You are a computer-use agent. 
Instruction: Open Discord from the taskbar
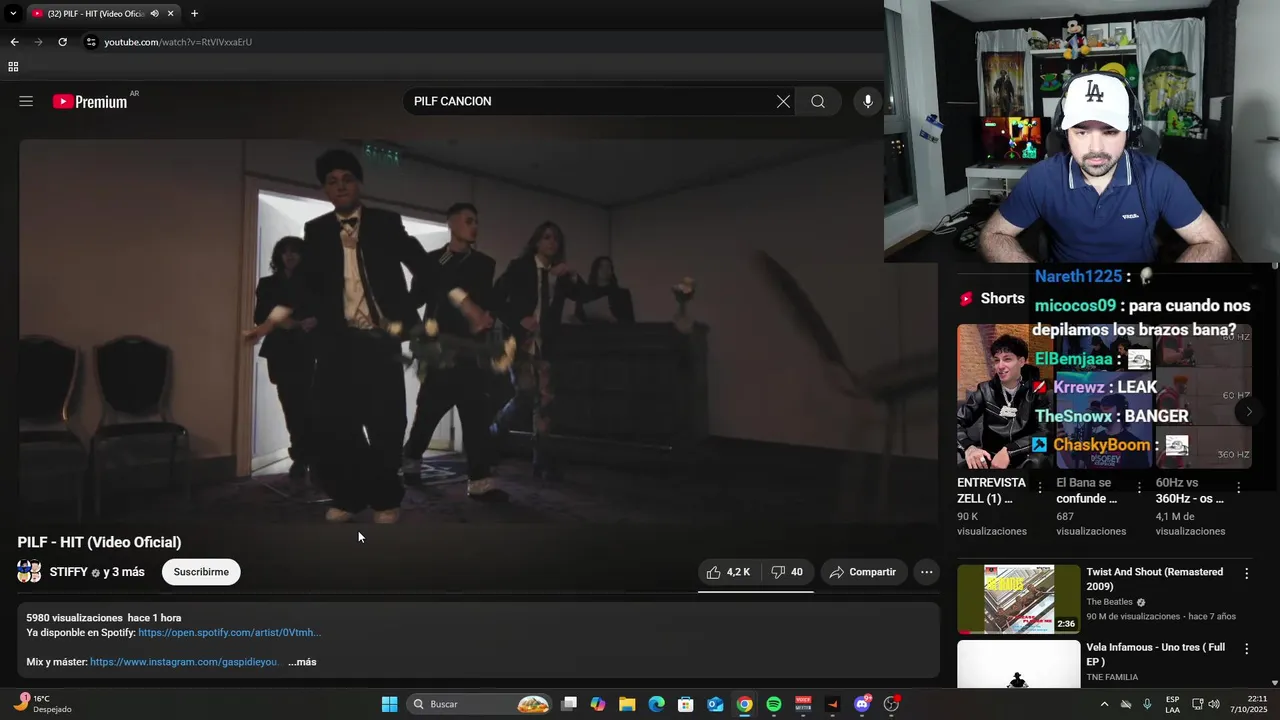pyautogui.click(x=862, y=704)
